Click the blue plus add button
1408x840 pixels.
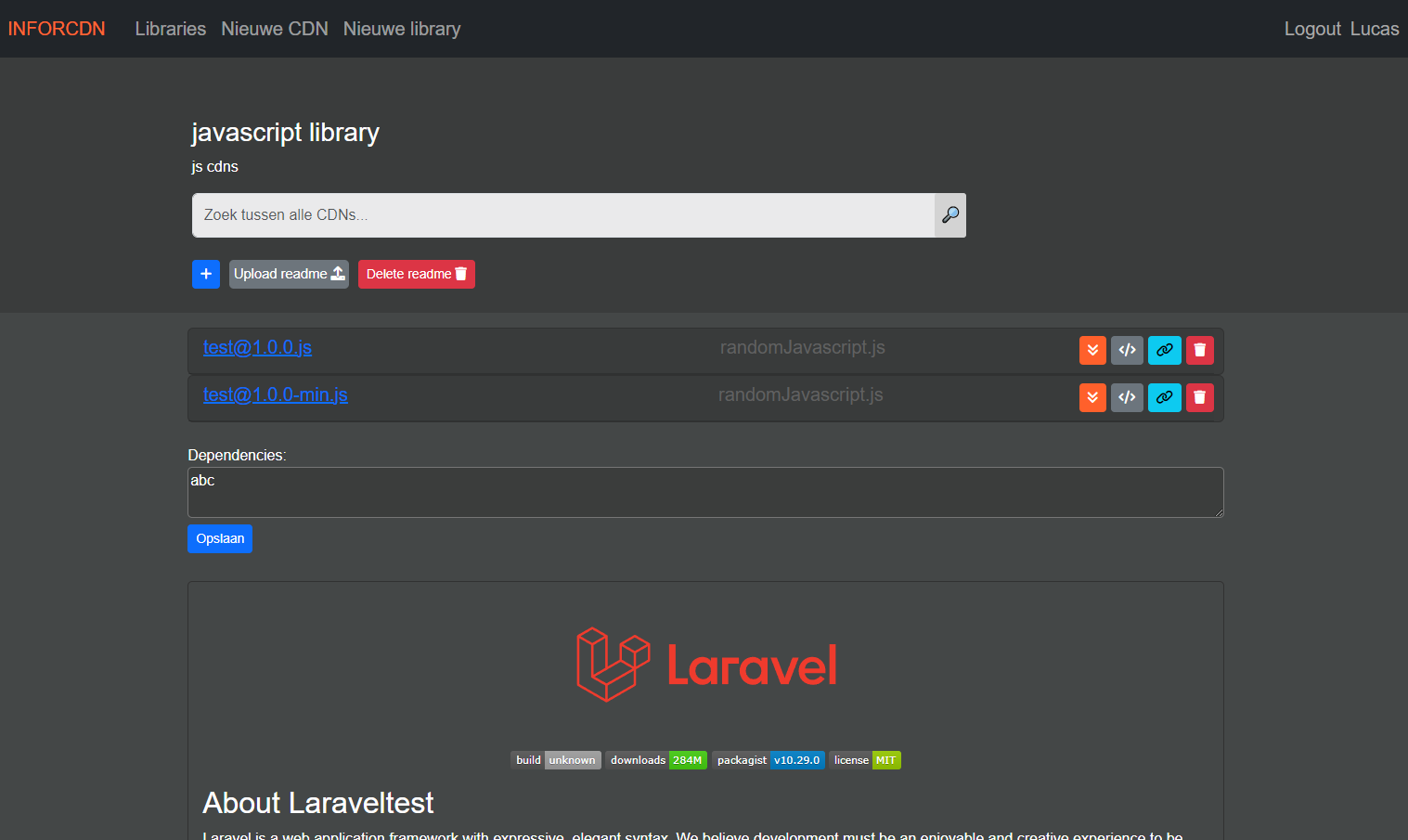tap(206, 274)
